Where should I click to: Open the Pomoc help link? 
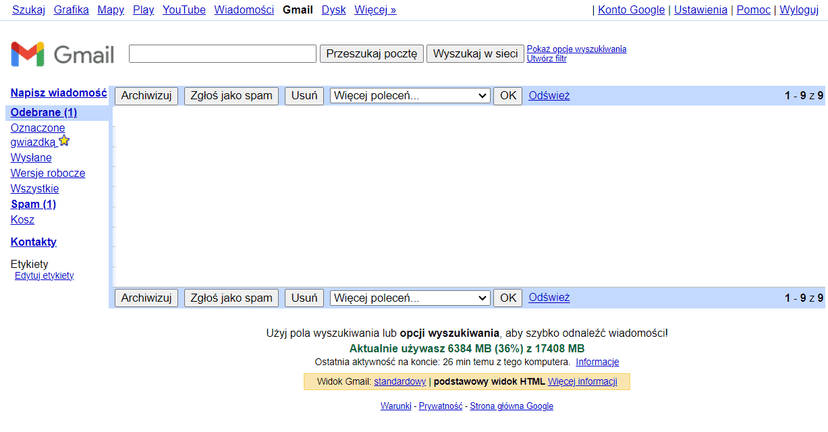754,10
